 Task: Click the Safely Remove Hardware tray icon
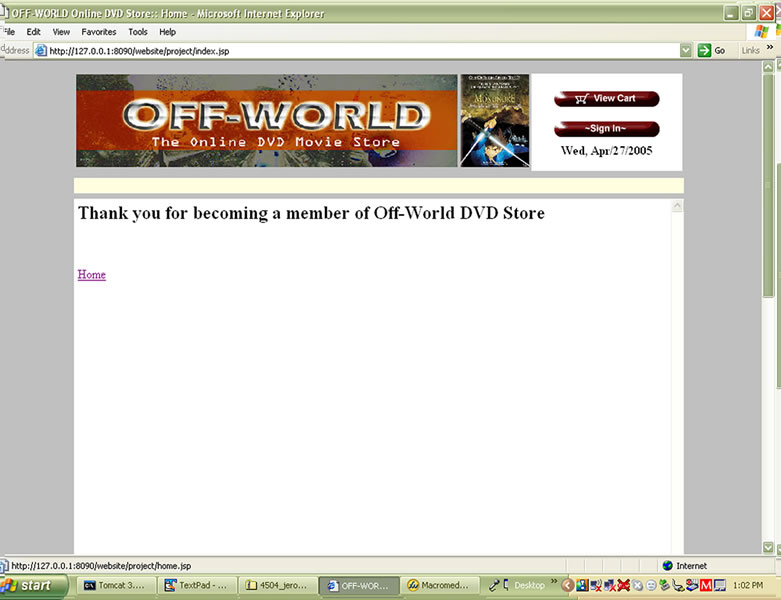pyautogui.click(x=664, y=585)
